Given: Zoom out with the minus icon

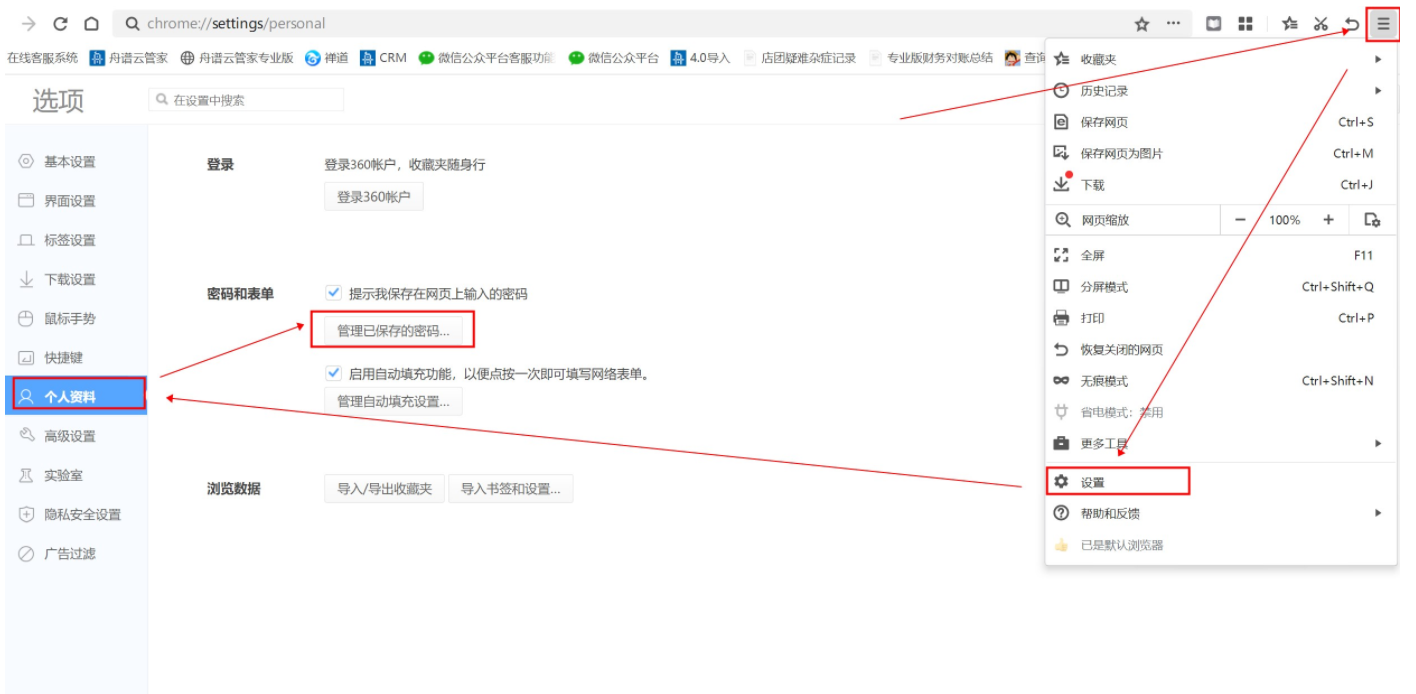Looking at the screenshot, I should [1240, 220].
